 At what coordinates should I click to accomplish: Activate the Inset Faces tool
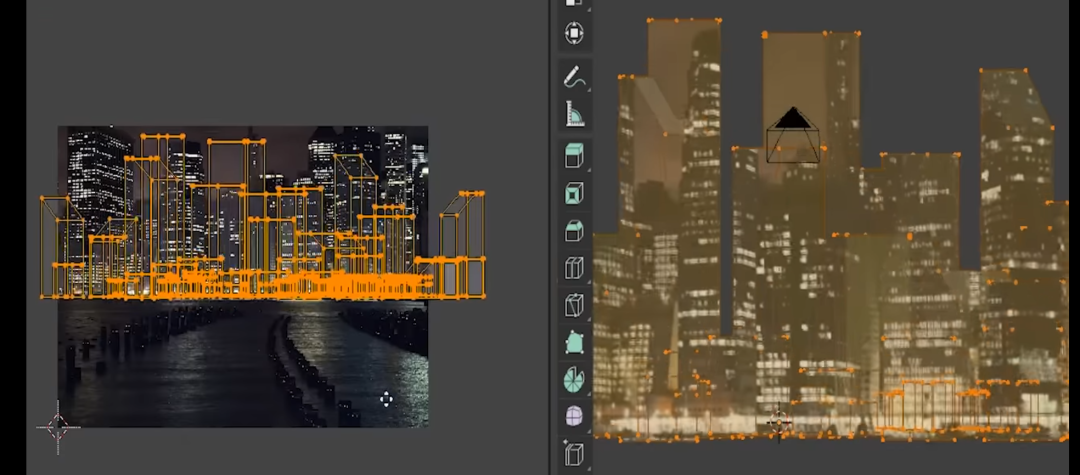[573, 193]
